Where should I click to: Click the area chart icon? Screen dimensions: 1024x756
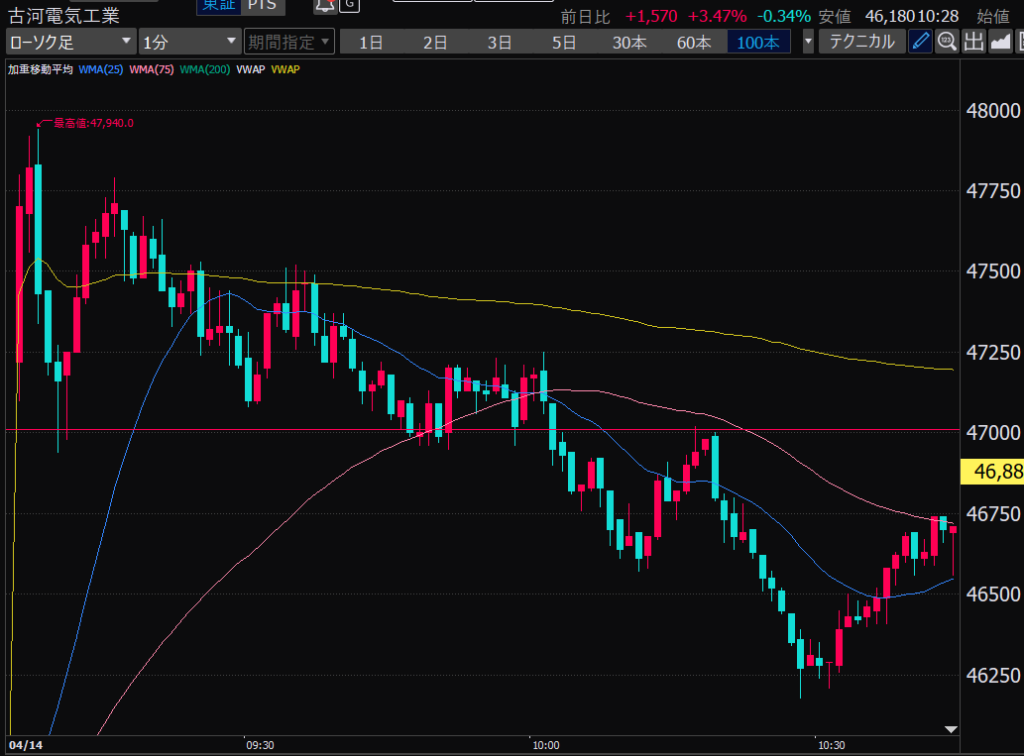[1001, 41]
